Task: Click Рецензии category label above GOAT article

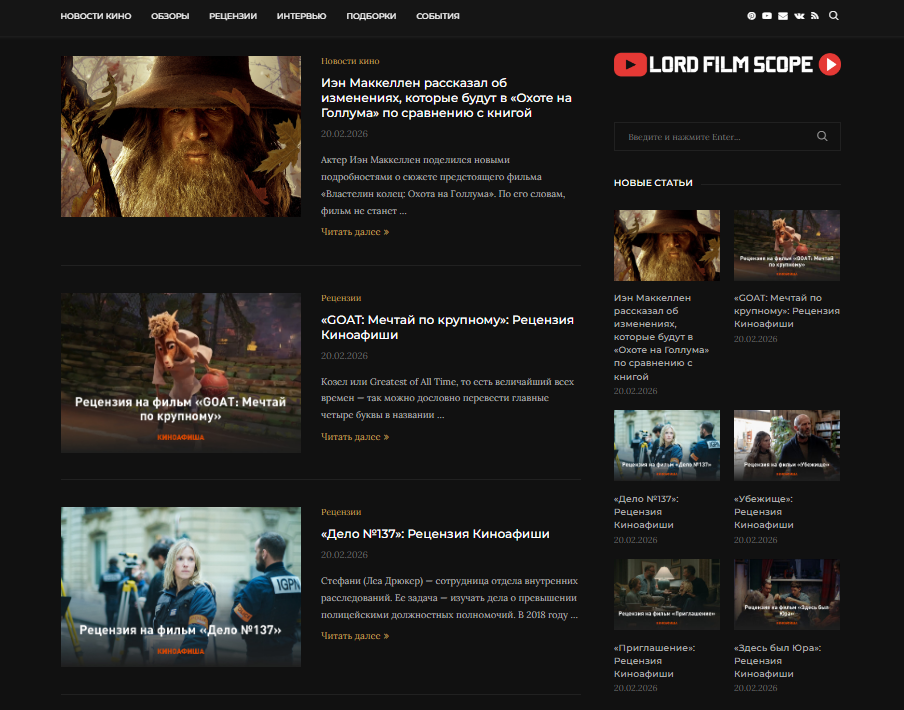Action: pyautogui.click(x=341, y=298)
